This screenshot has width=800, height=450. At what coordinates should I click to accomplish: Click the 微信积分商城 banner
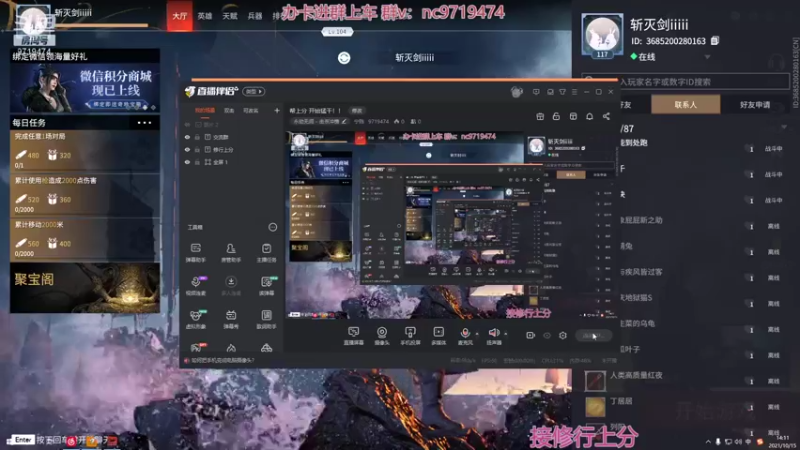click(85, 87)
